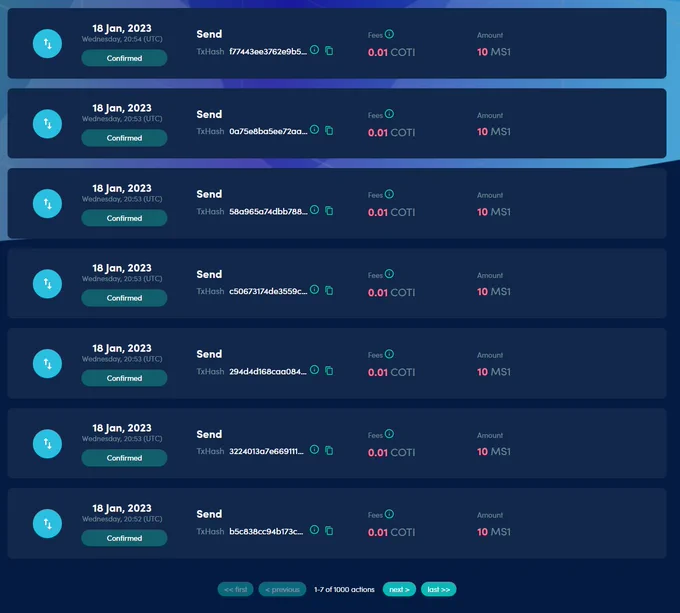
Task: Open info icon beside hash 3224013a7e669111
Action: point(314,450)
